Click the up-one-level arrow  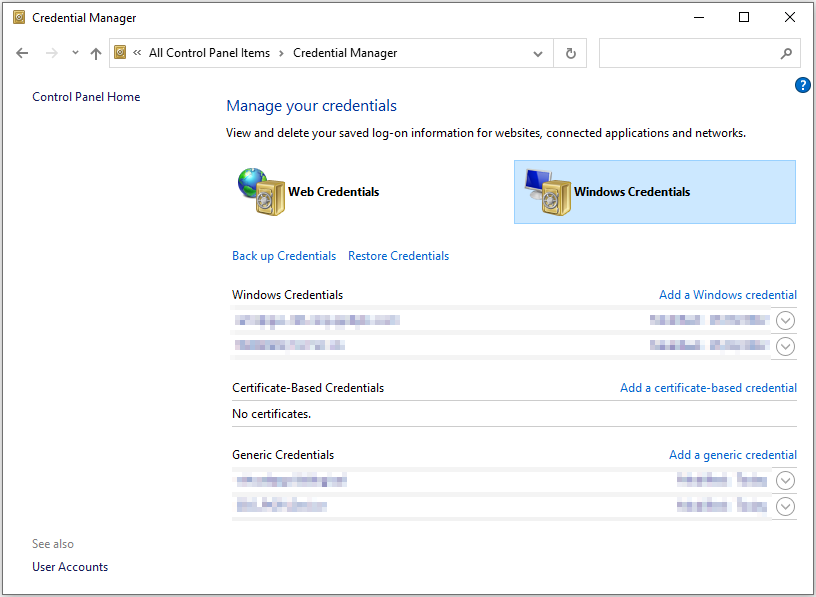(95, 52)
